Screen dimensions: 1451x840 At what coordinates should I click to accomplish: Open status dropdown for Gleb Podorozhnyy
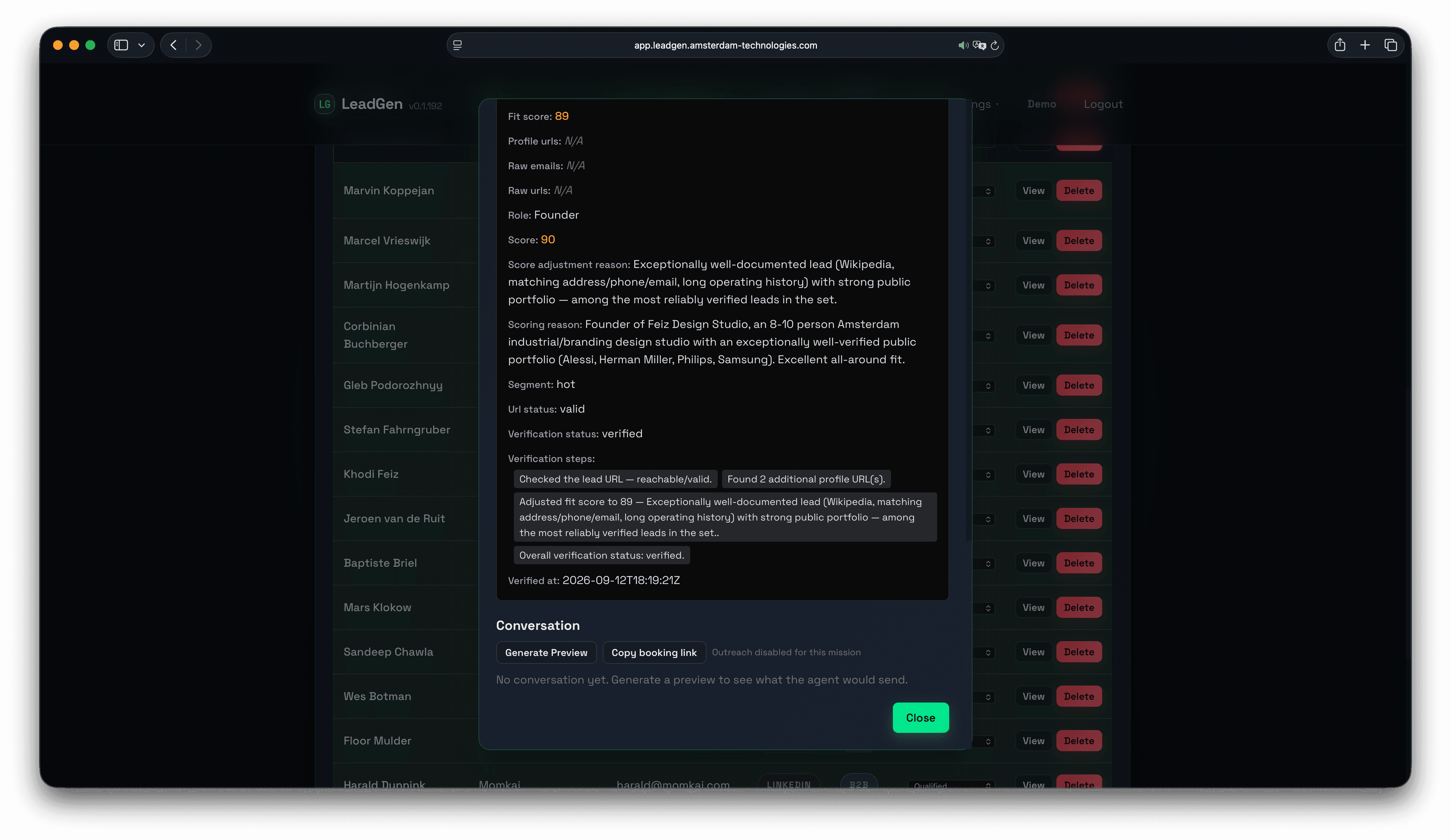pos(984,386)
